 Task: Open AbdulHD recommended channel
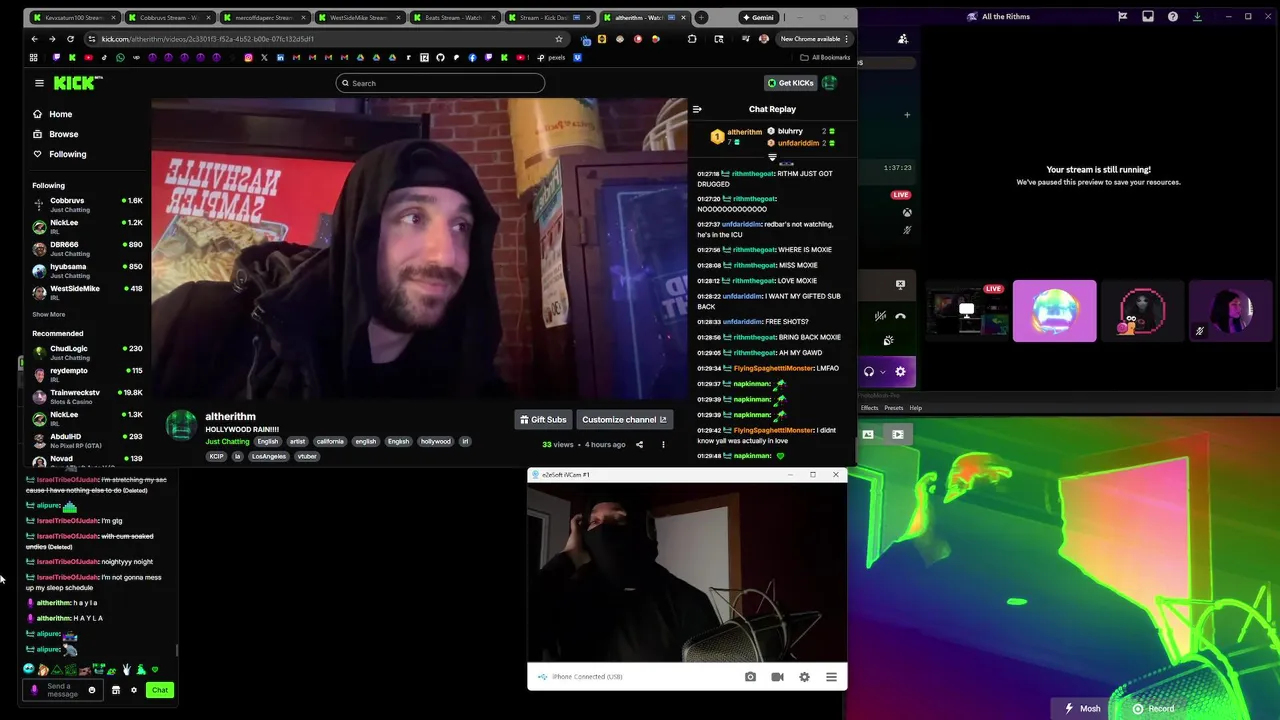[x=88, y=440]
